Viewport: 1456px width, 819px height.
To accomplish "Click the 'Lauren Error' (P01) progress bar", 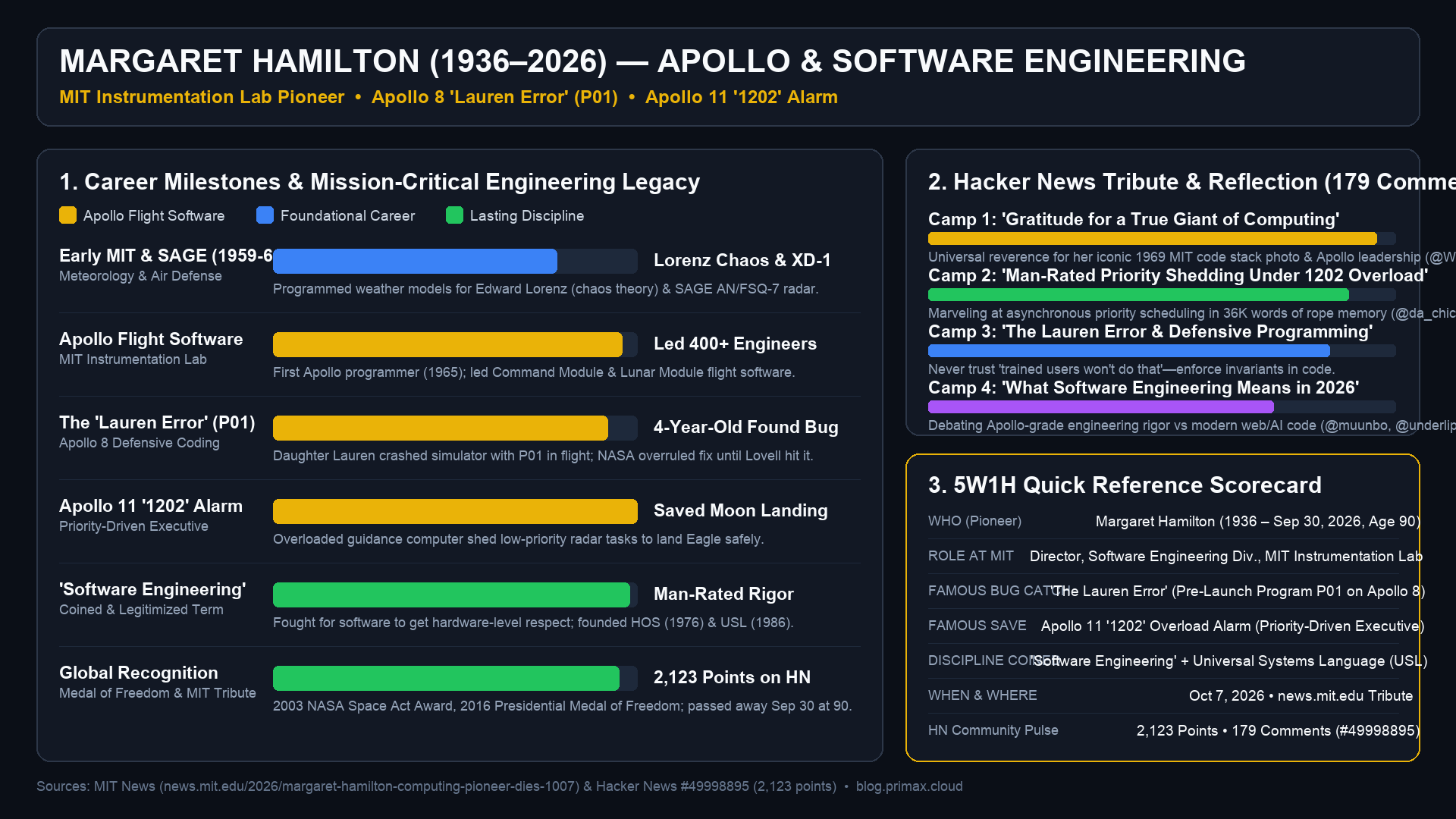I will [455, 428].
